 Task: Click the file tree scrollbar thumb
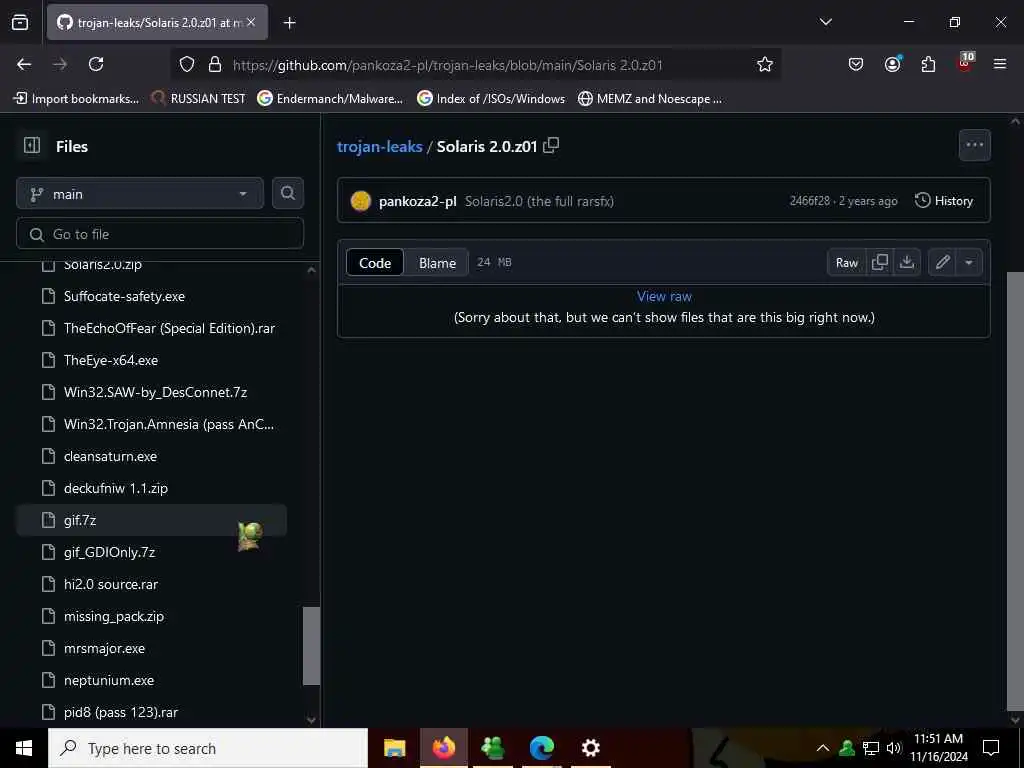(312, 645)
